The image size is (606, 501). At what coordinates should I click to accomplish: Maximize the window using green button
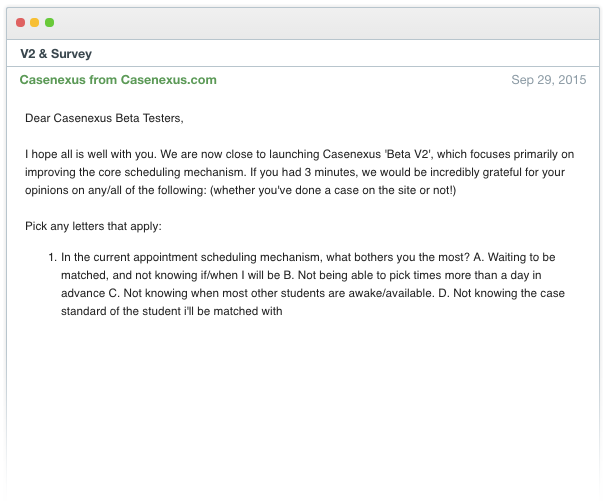pyautogui.click(x=50, y=22)
